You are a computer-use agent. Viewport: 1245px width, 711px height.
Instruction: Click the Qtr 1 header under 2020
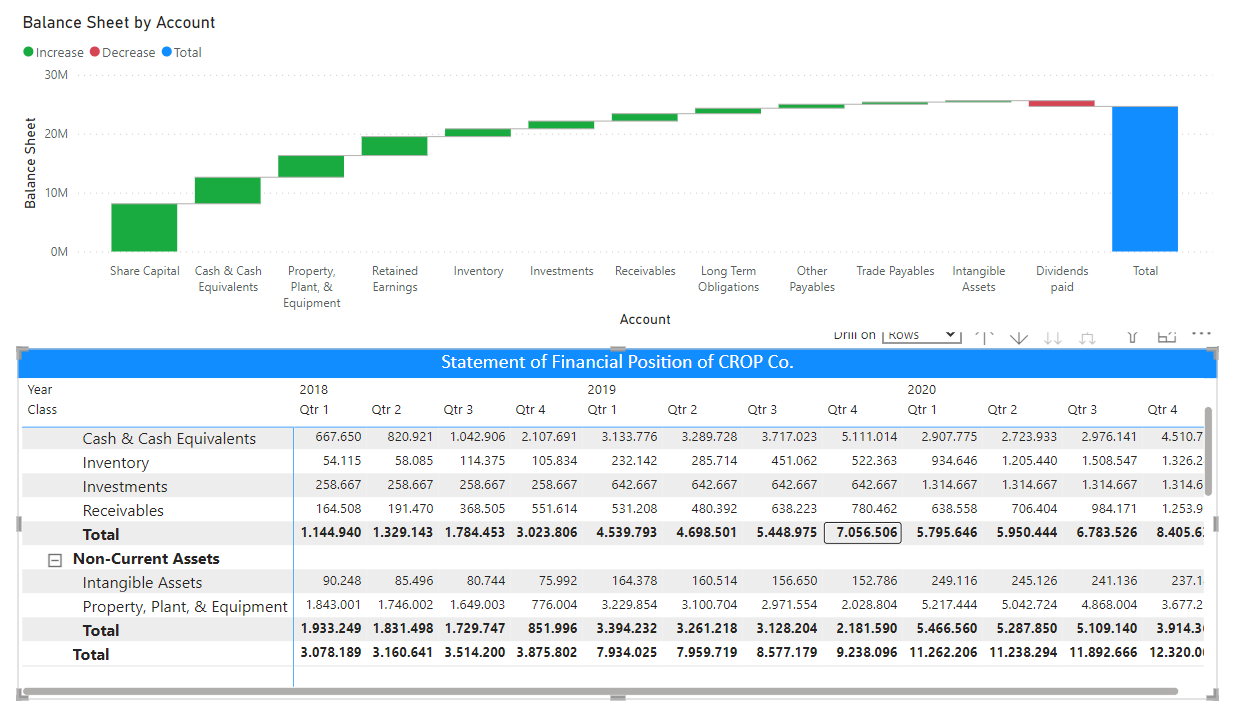pyautogui.click(x=922, y=410)
